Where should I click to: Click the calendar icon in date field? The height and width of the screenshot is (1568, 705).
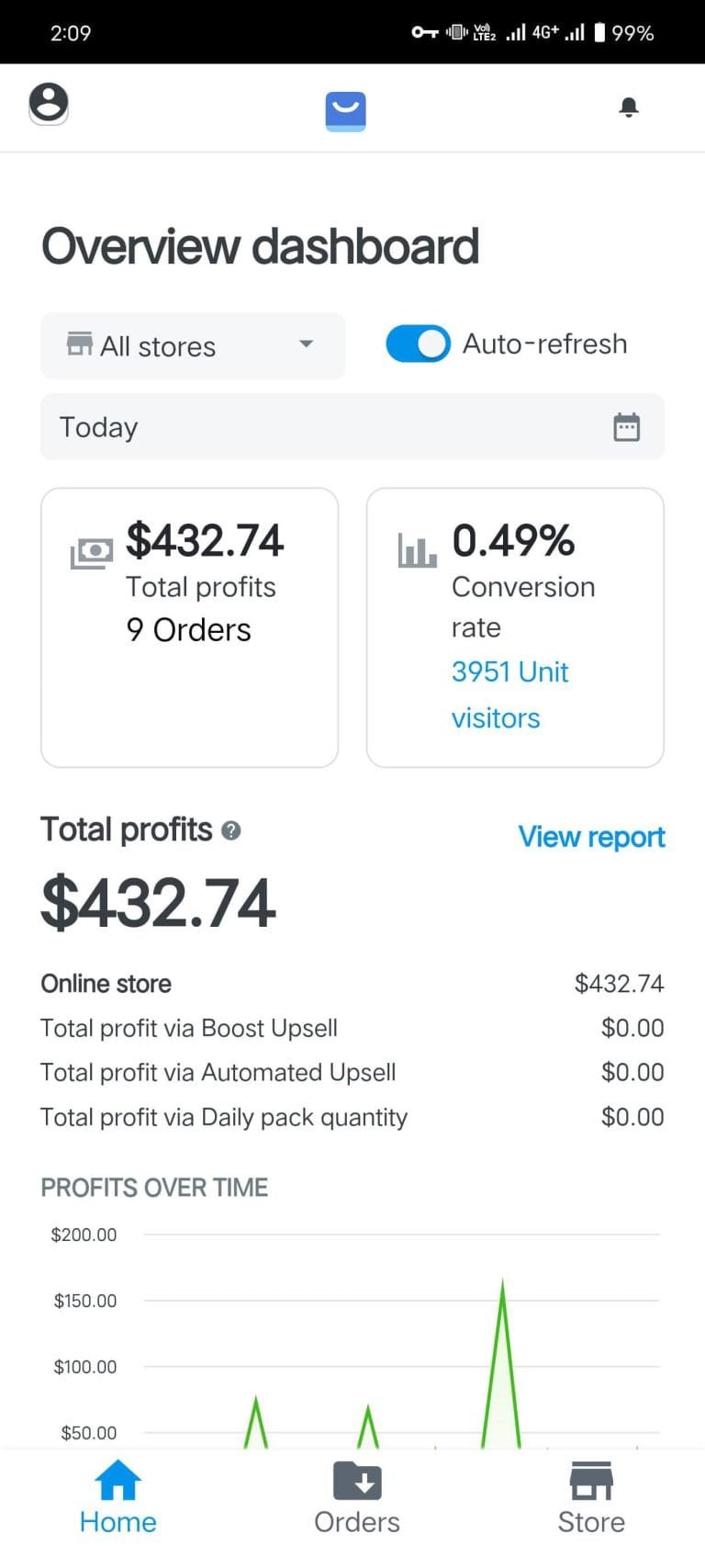627,427
